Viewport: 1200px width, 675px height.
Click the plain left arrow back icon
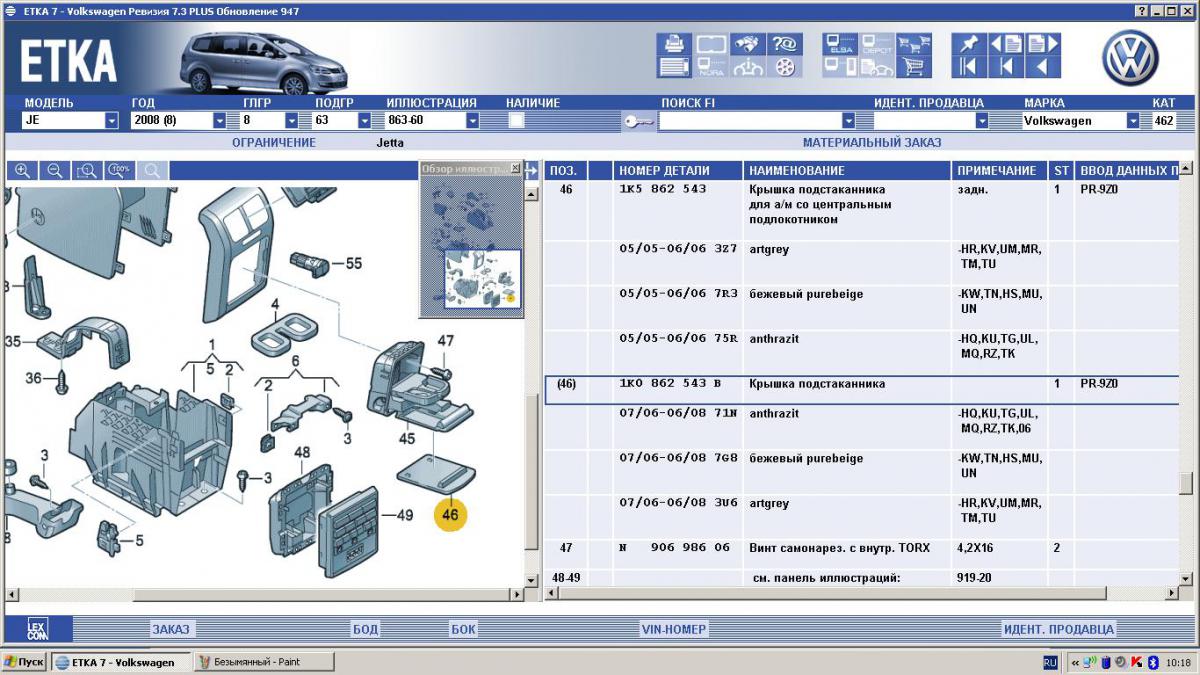click(1043, 67)
